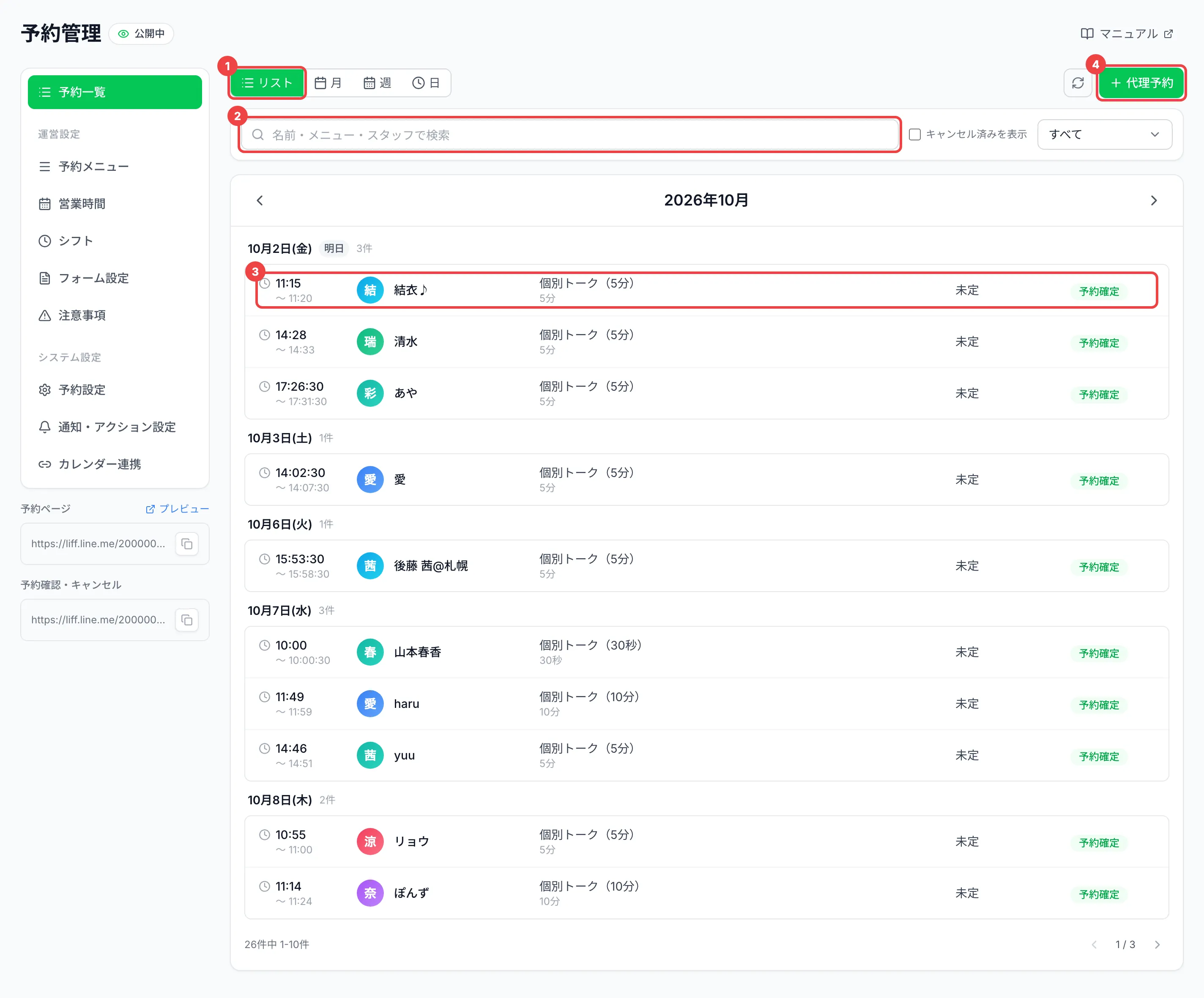Open the マニュアル link
The image size is (1204, 998).
pos(1127,34)
